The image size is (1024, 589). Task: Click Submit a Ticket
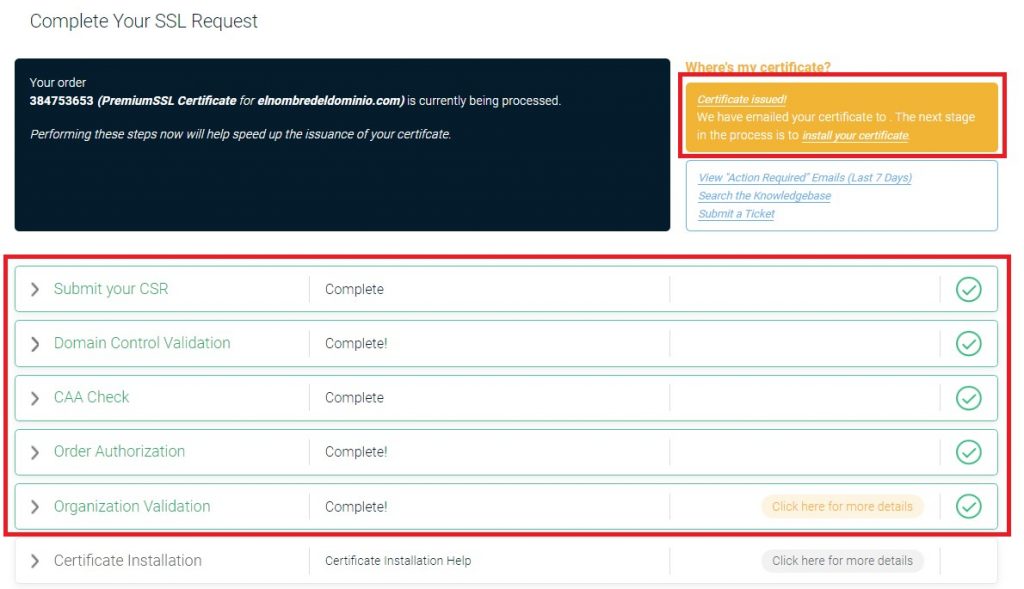tap(735, 213)
